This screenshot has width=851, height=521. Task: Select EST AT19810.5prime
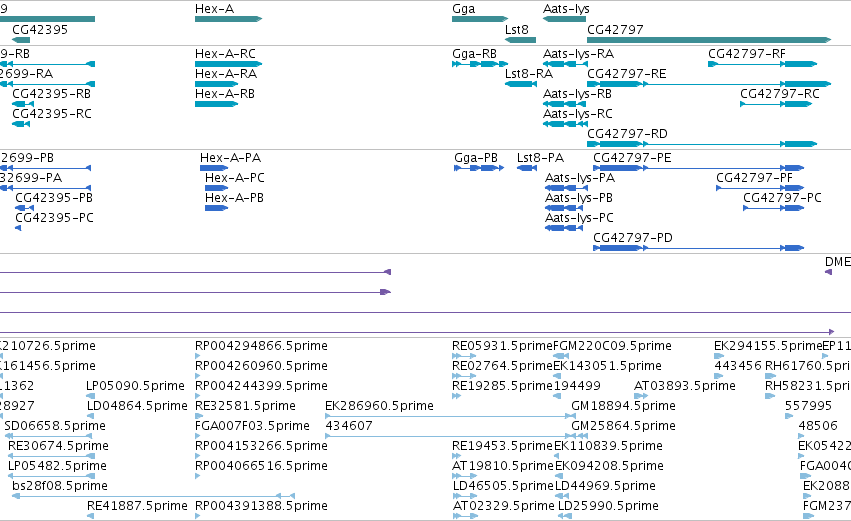pyautogui.click(x=503, y=466)
